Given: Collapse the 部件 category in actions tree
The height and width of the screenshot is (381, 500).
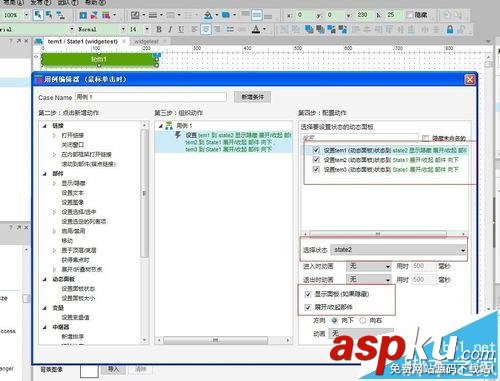Looking at the screenshot, I should 45,174.
